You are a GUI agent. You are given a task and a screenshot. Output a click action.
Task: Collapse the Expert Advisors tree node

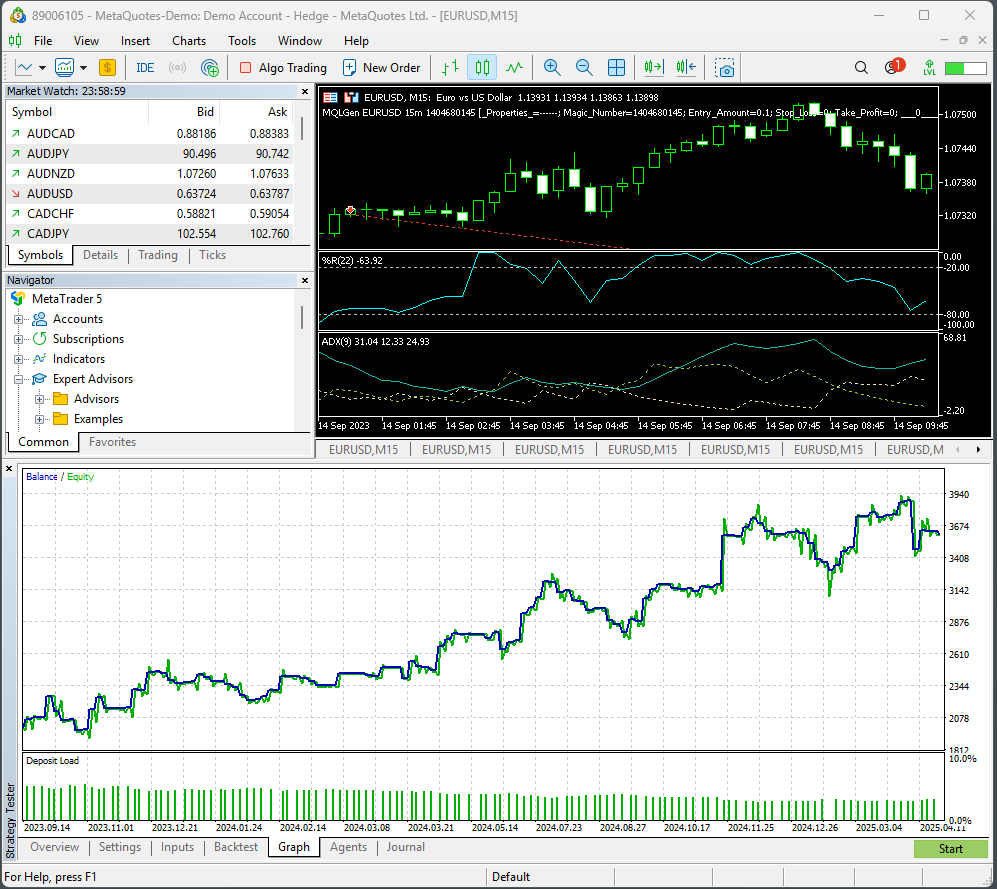18,379
